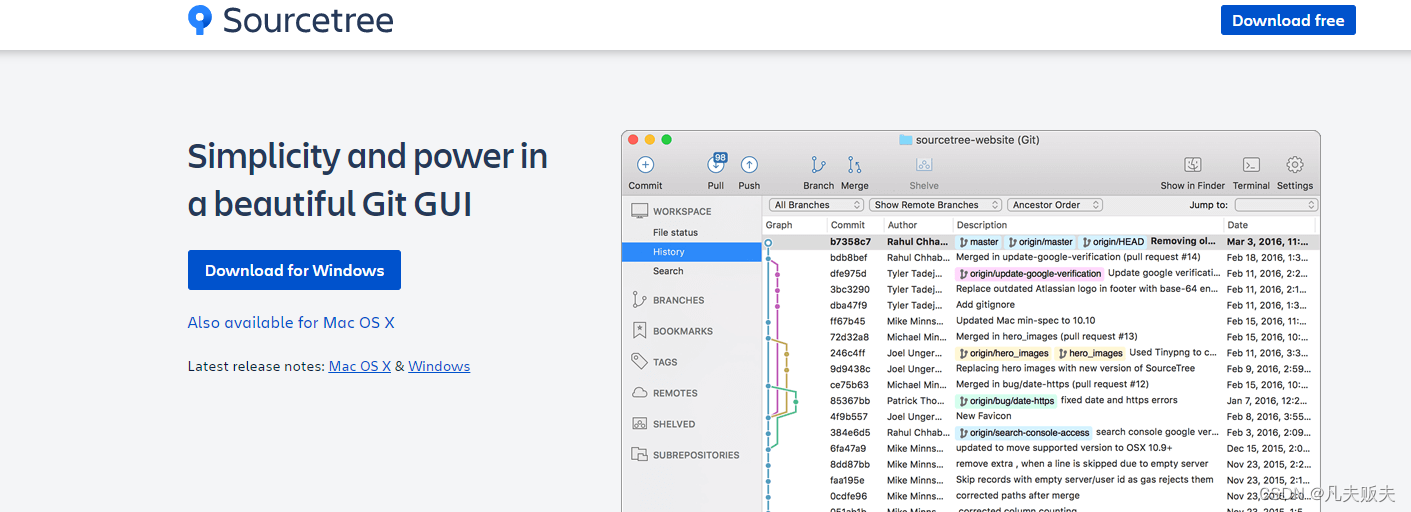Image resolution: width=1411 pixels, height=512 pixels.
Task: Click the folder icon beside sourcetree-website title
Action: (x=906, y=140)
